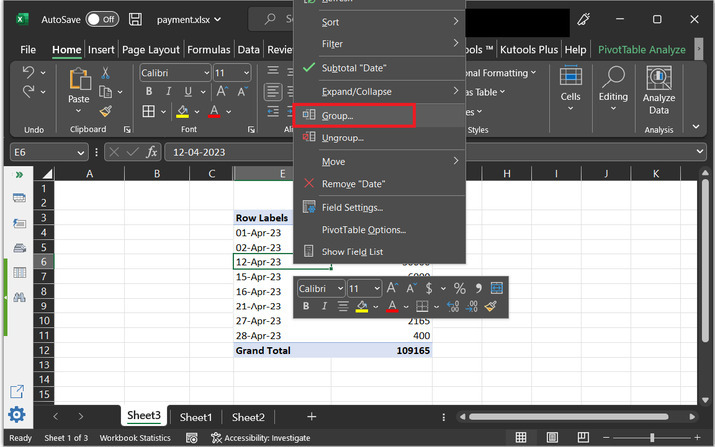Open the Filter submenu
The width and height of the screenshot is (715, 447).
click(x=379, y=44)
